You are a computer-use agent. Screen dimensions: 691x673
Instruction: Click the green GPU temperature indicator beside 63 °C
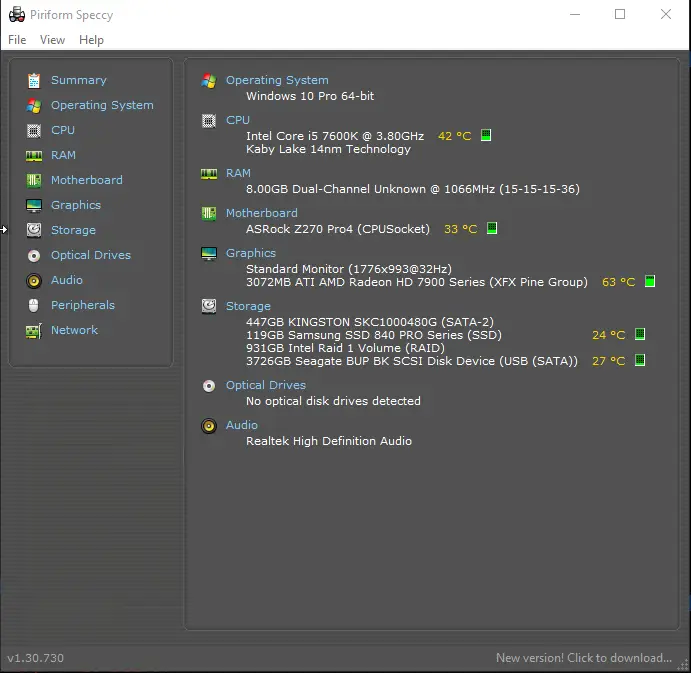[x=650, y=281]
